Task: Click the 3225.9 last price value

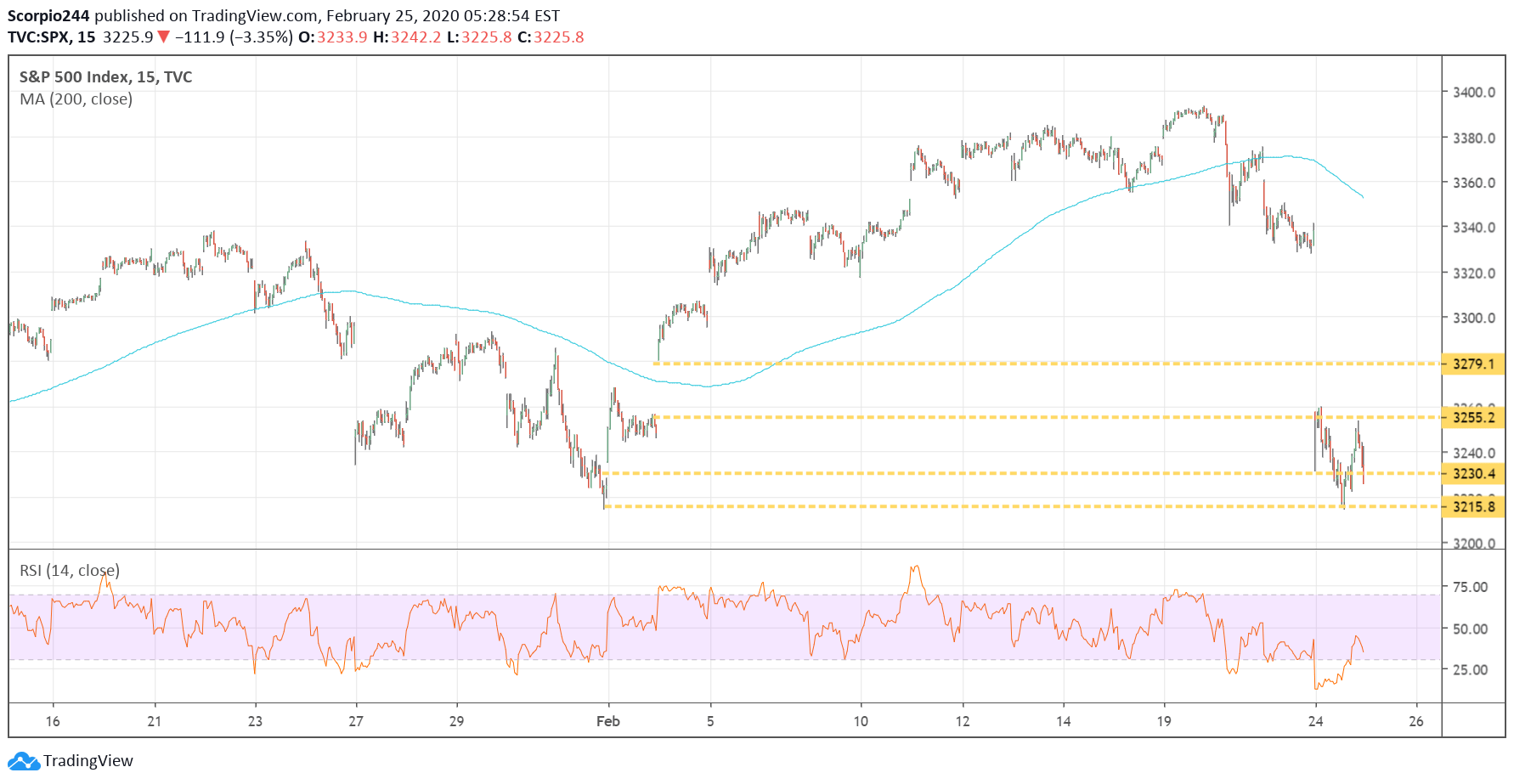Action: pyautogui.click(x=128, y=37)
